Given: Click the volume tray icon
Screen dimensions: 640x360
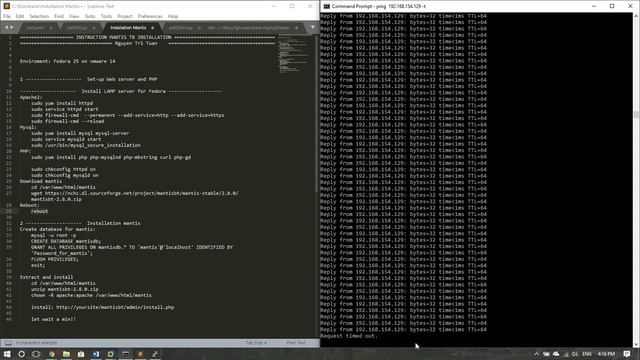Looking at the screenshot, I should (x=575, y=354).
